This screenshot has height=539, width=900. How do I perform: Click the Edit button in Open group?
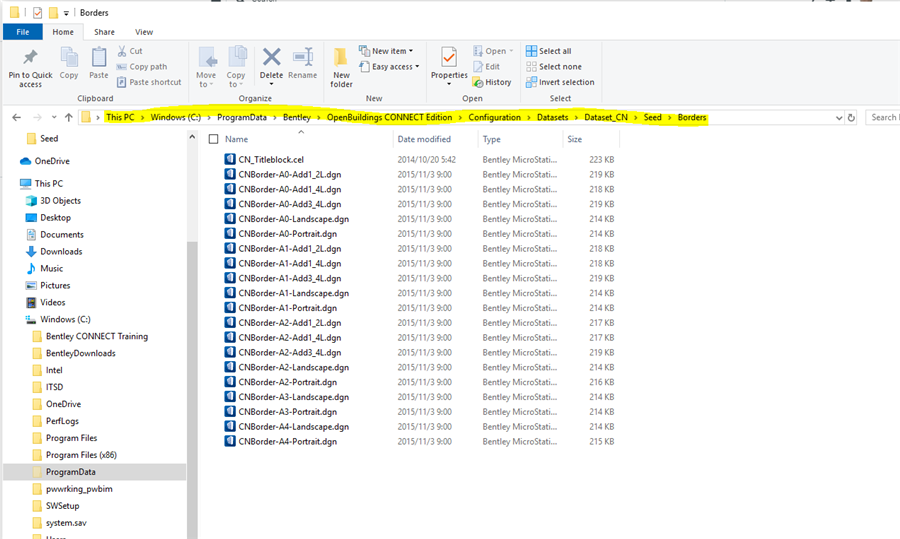point(487,67)
